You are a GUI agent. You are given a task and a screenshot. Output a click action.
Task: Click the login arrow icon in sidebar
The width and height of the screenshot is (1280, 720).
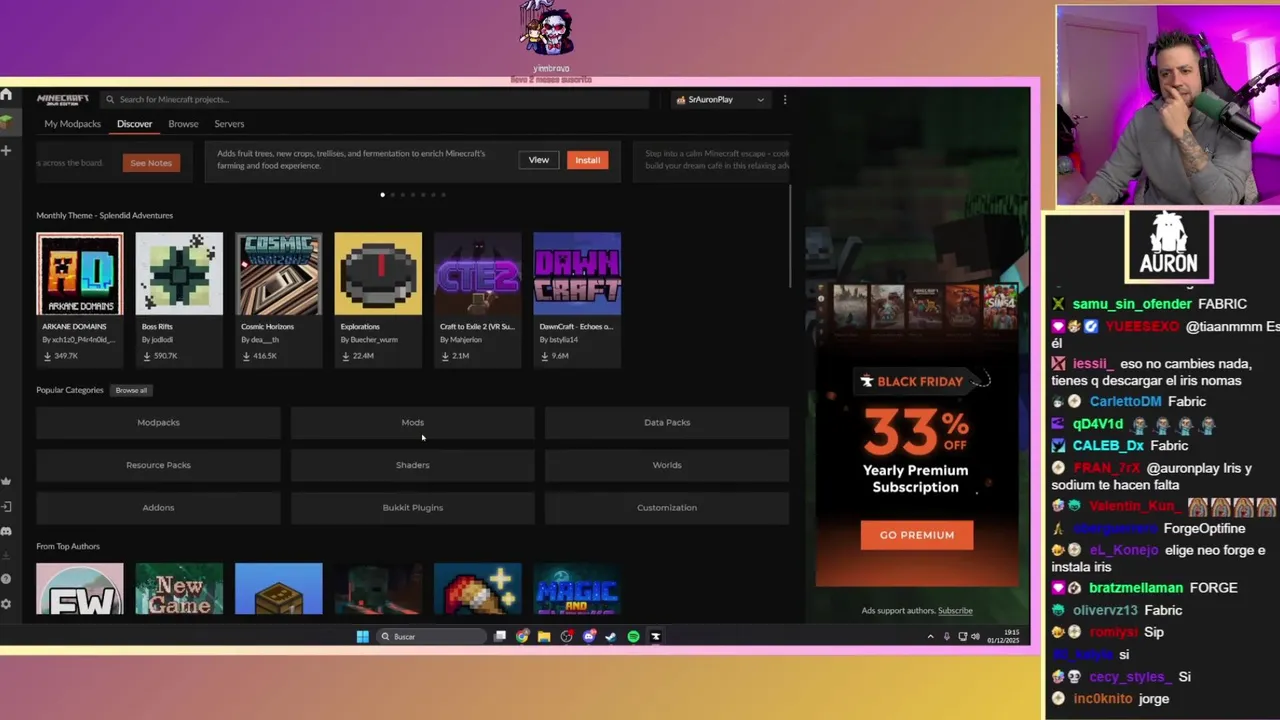tap(6, 507)
